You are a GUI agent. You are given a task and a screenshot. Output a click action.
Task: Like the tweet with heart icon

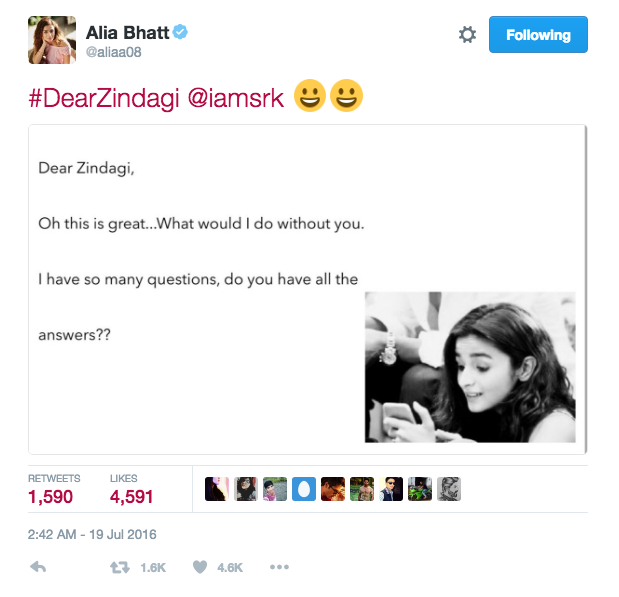[x=200, y=567]
